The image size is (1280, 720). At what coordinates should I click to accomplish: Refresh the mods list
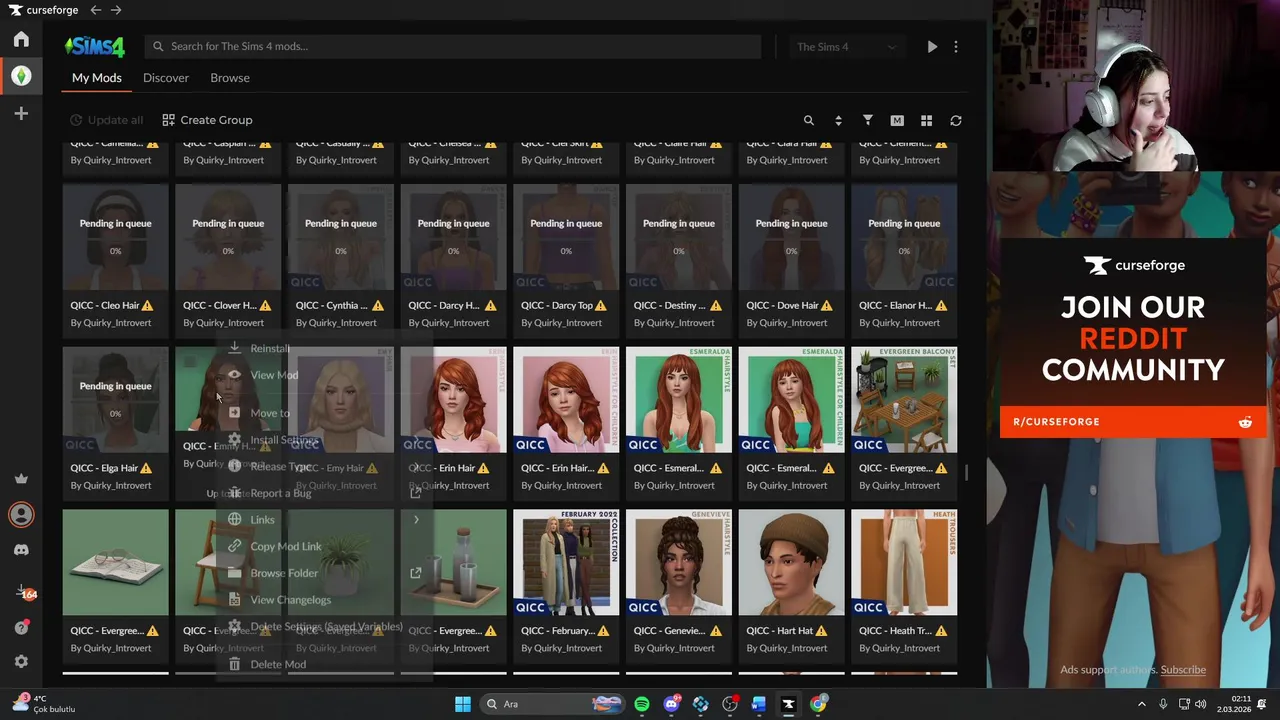(956, 120)
